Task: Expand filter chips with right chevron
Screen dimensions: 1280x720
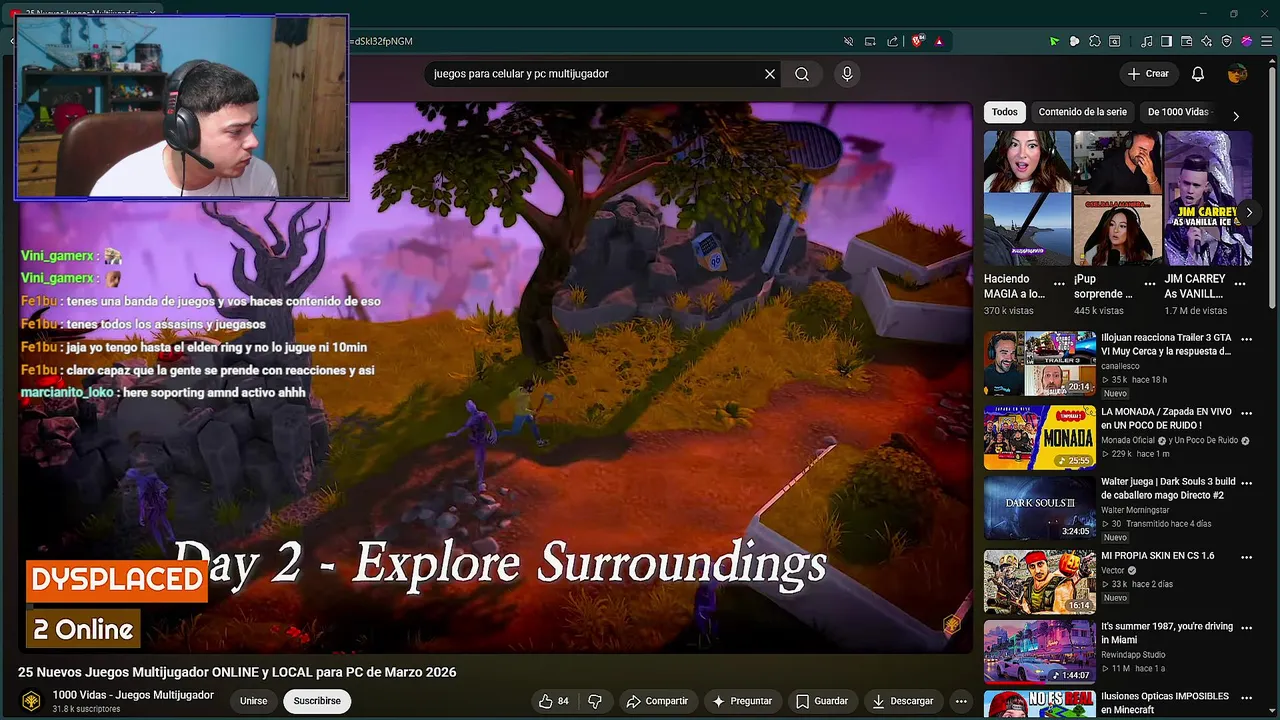Action: tap(1236, 116)
